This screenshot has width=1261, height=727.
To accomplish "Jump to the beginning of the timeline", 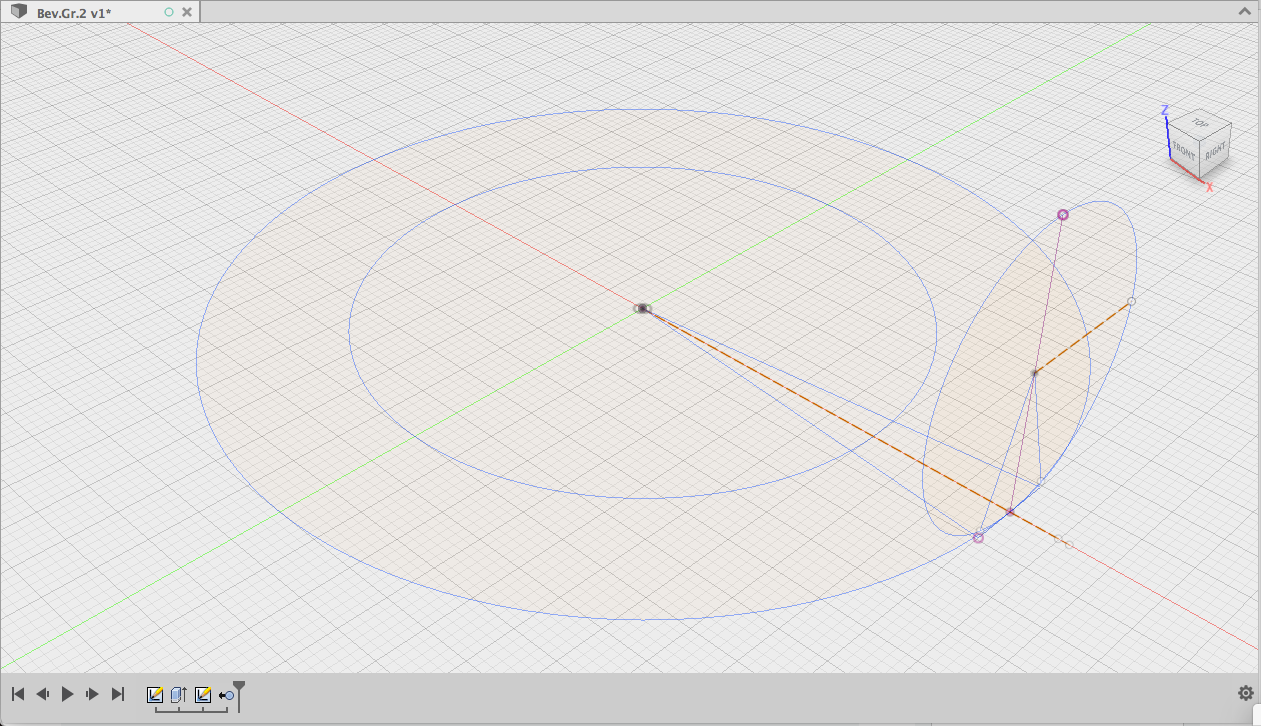I will click(x=17, y=693).
